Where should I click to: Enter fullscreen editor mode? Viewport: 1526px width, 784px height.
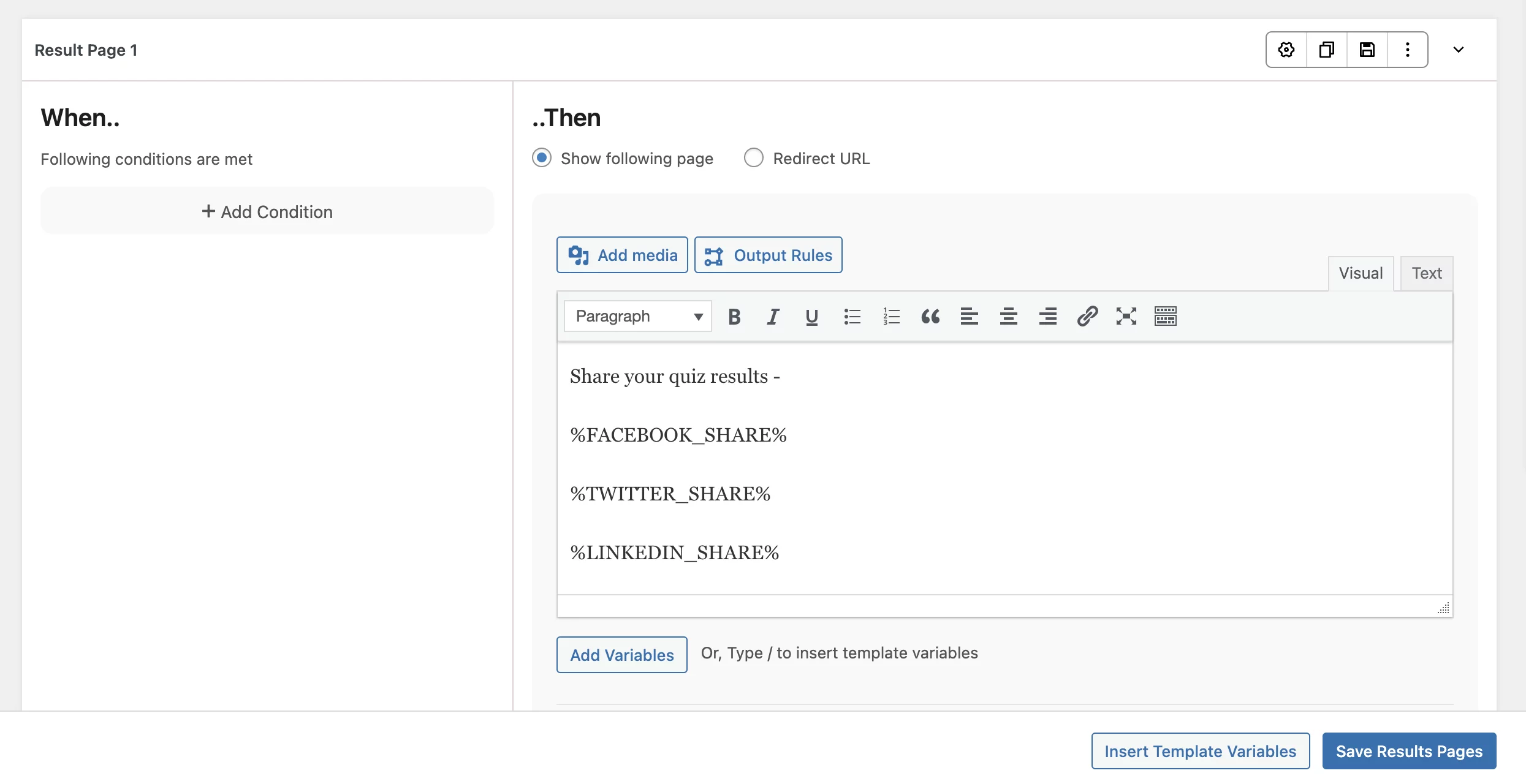click(1126, 317)
